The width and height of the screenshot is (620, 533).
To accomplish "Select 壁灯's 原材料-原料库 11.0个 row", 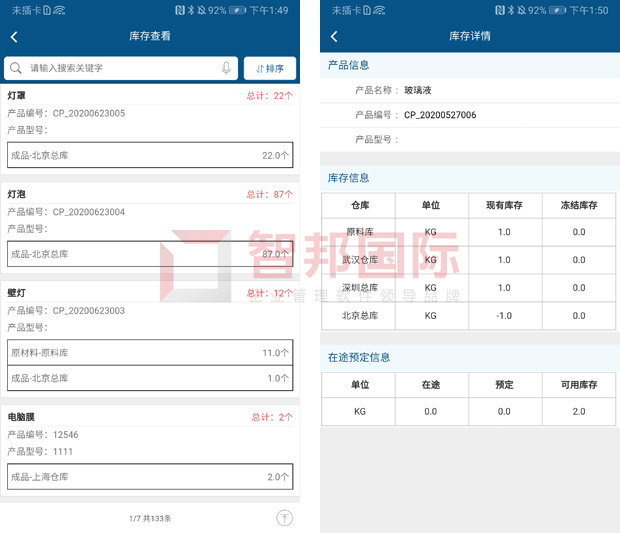I will 150,352.
